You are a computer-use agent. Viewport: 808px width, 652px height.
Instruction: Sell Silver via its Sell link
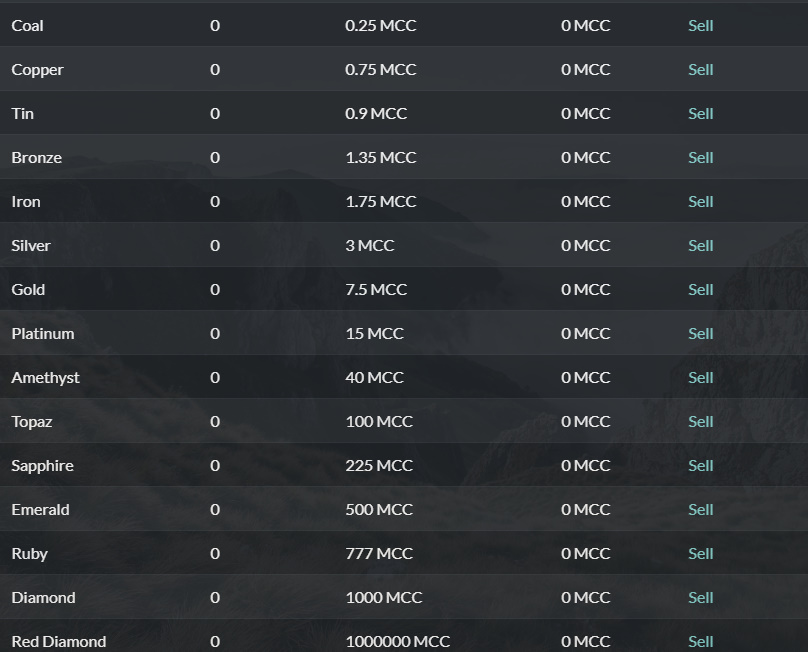[x=700, y=245]
